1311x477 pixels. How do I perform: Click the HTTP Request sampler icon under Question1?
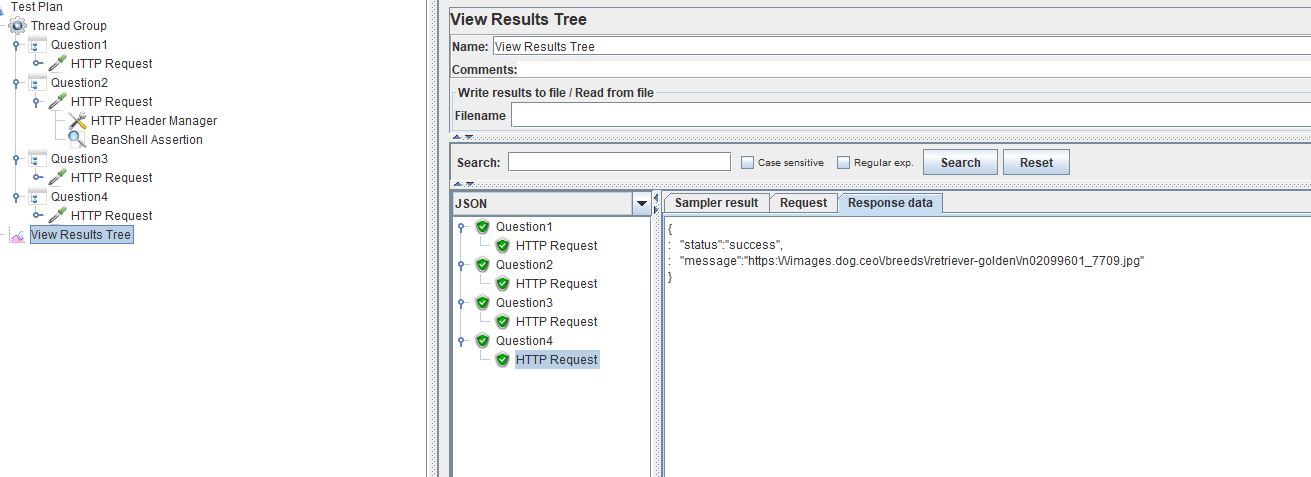click(58, 64)
